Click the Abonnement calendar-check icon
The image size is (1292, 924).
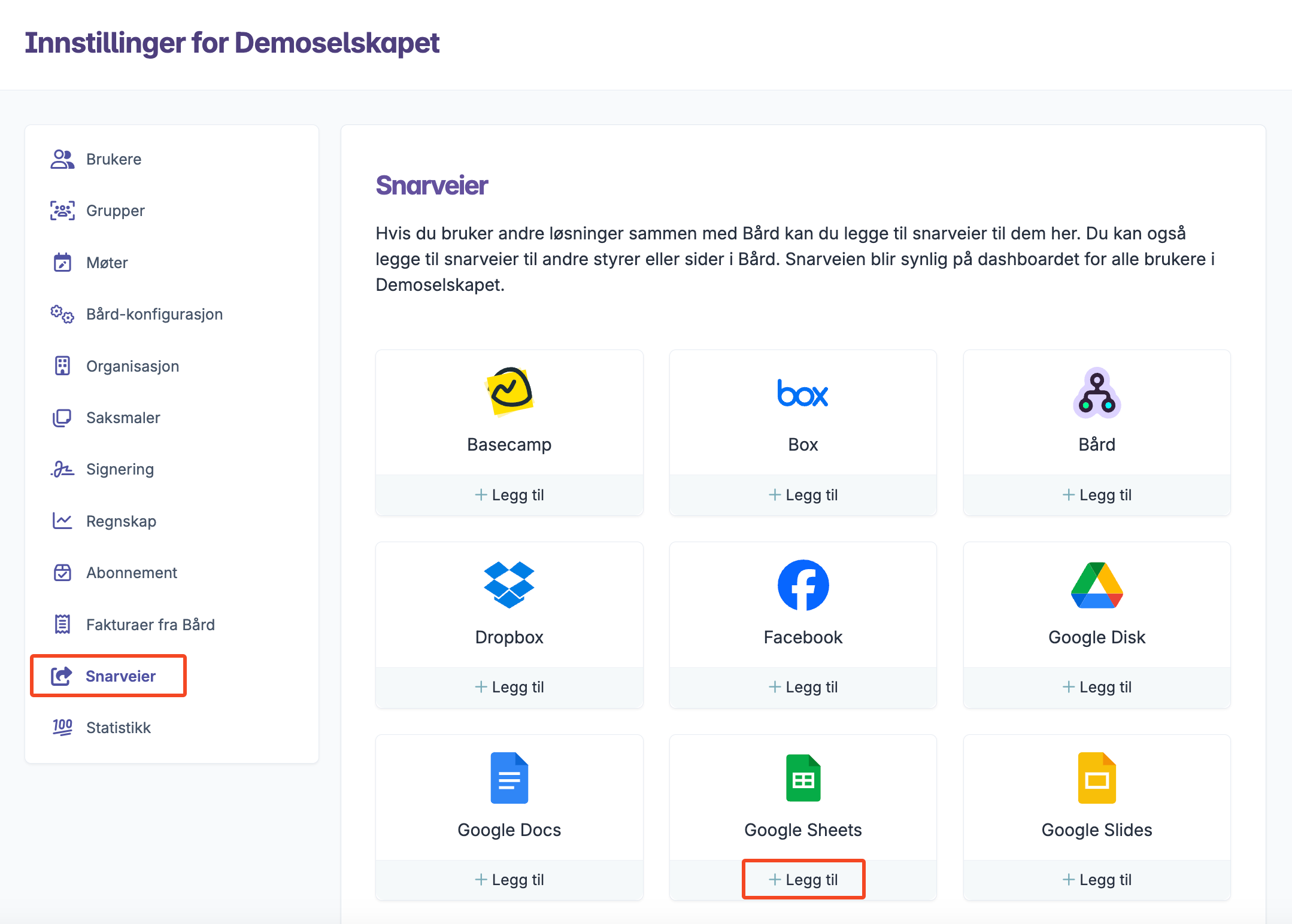point(62,573)
